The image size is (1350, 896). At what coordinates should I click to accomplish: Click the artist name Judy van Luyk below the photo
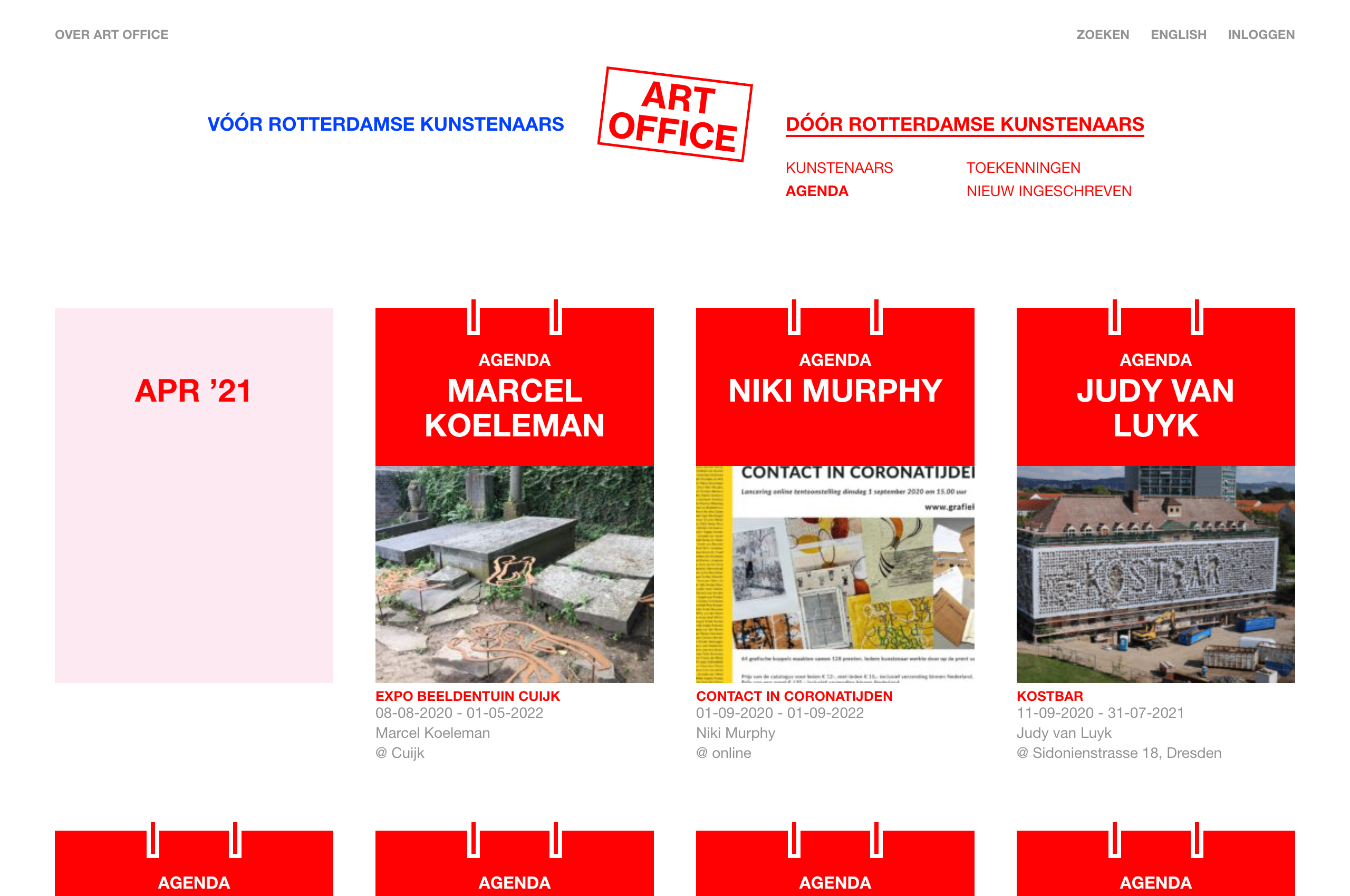[1064, 733]
